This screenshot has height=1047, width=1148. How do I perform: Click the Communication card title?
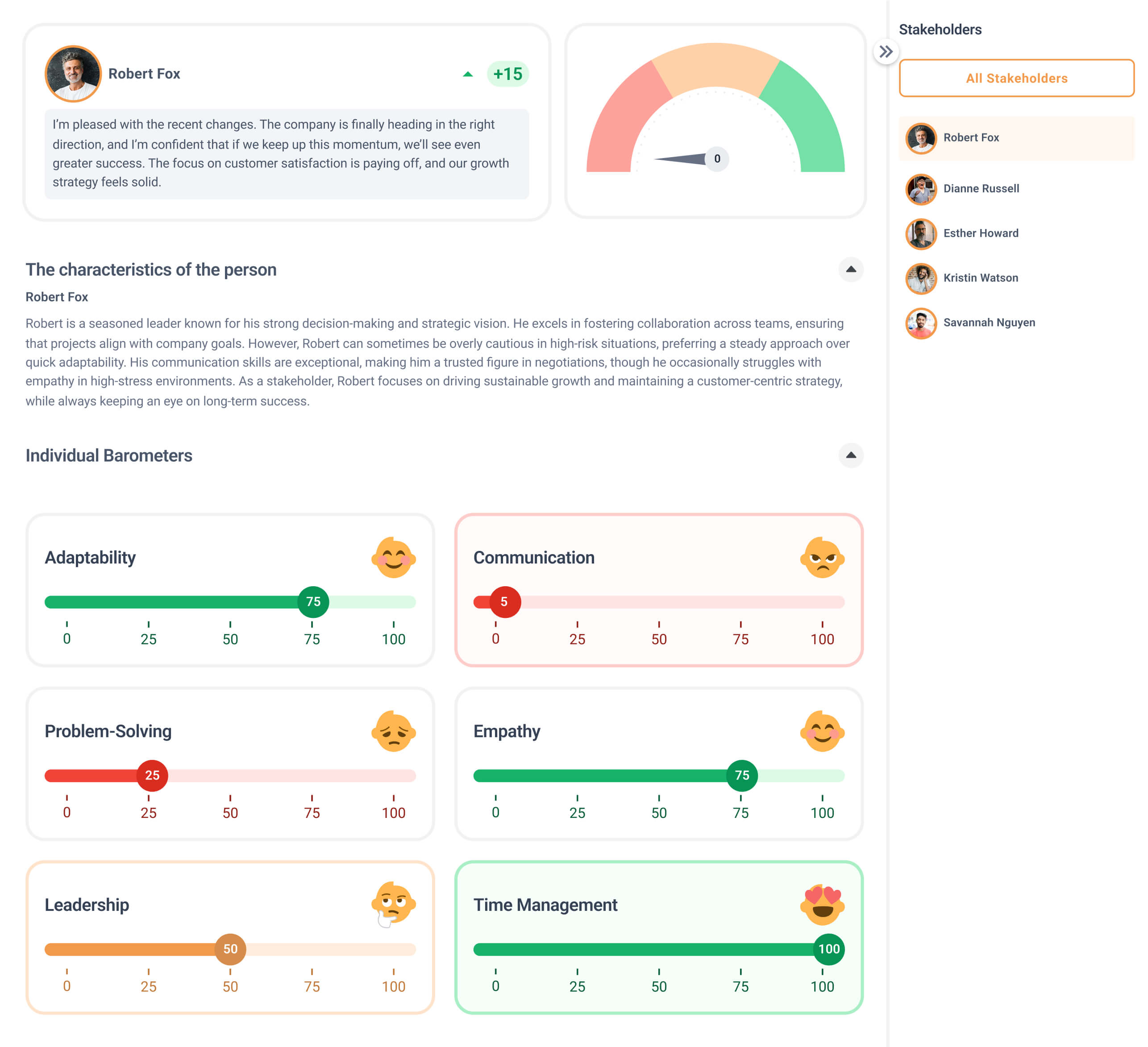pyautogui.click(x=533, y=558)
